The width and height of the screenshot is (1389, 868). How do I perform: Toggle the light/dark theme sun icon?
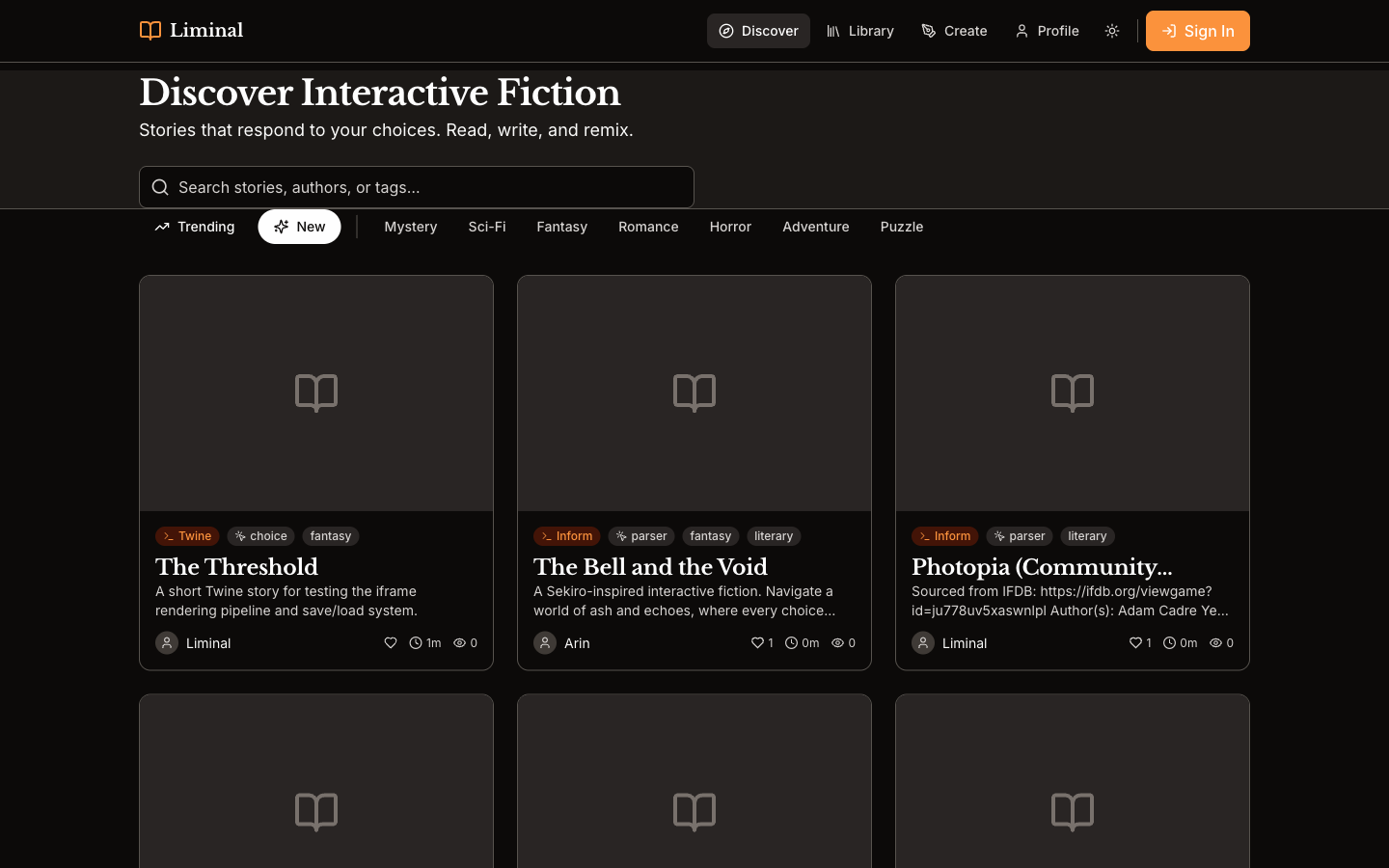tap(1112, 31)
